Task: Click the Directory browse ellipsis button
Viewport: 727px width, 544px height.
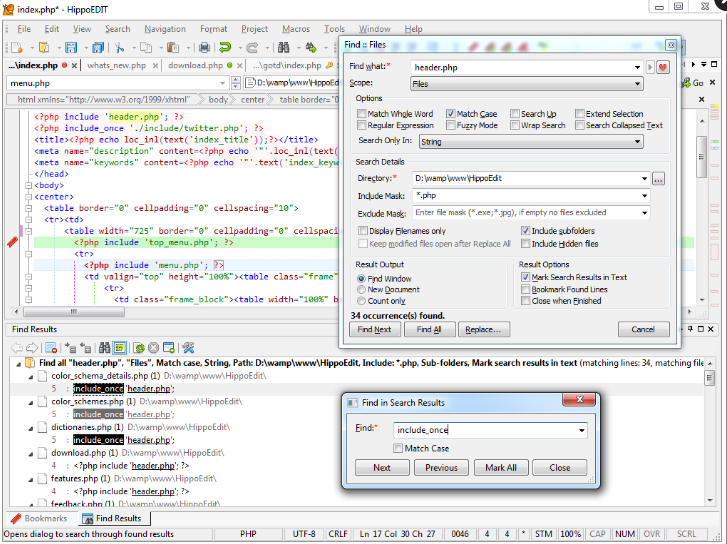Action: [x=658, y=179]
